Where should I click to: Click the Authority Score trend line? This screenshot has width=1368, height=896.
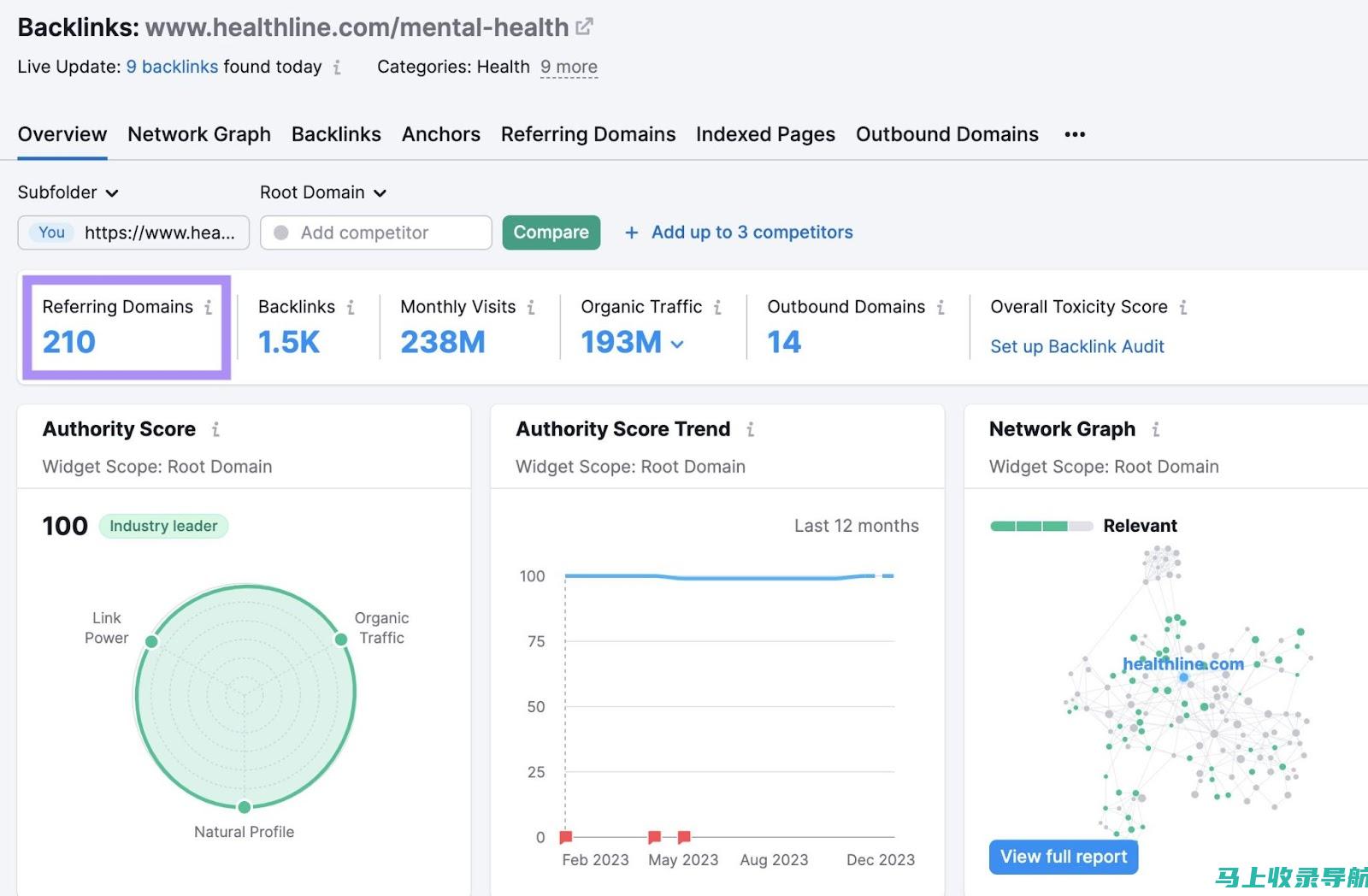coord(729,577)
